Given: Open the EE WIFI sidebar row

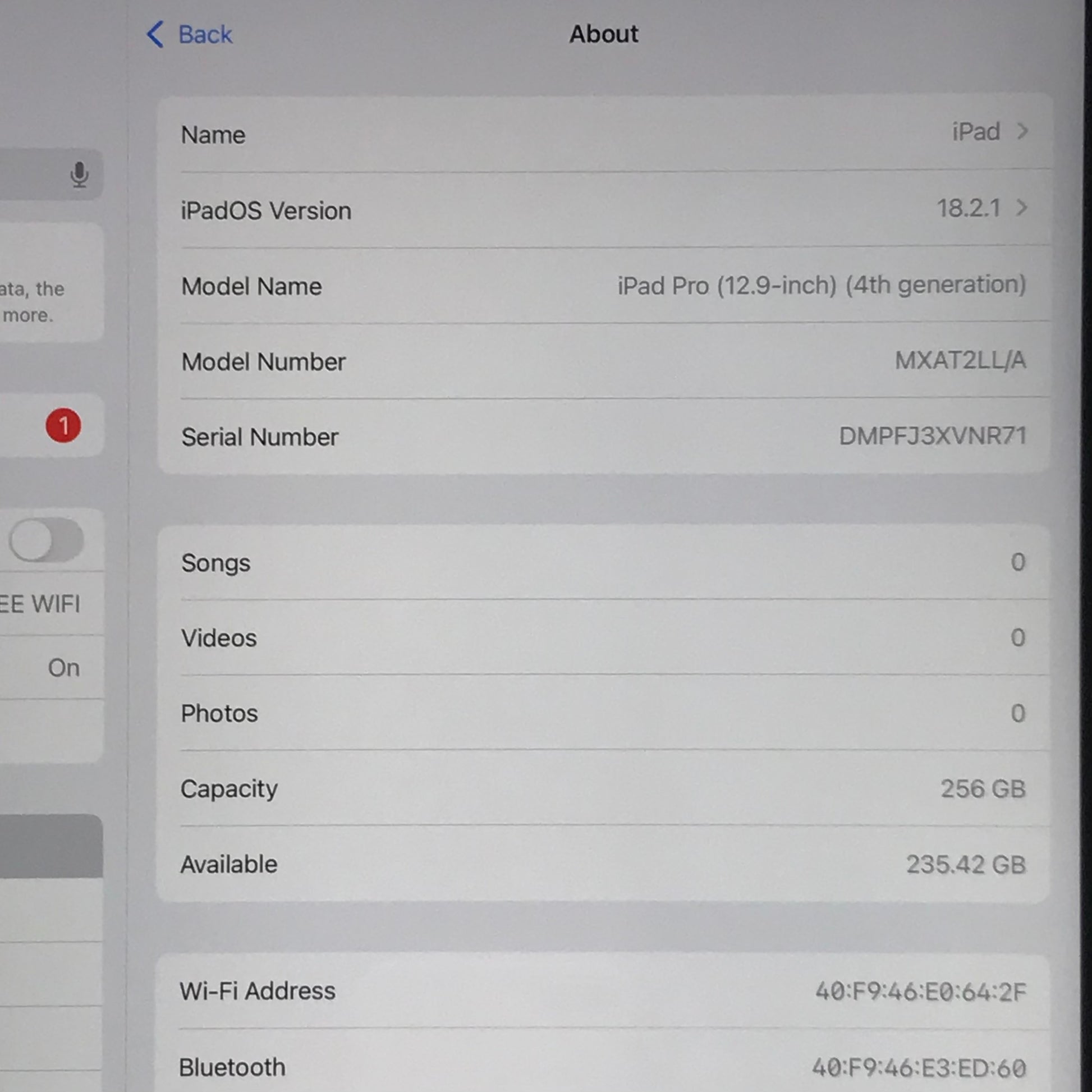Looking at the screenshot, I should tap(52, 604).
